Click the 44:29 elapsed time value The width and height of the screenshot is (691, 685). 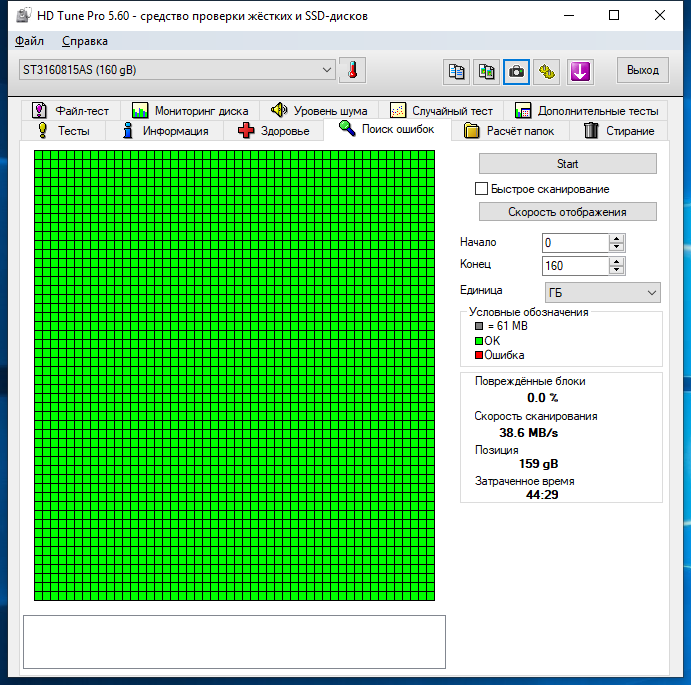(x=542, y=495)
